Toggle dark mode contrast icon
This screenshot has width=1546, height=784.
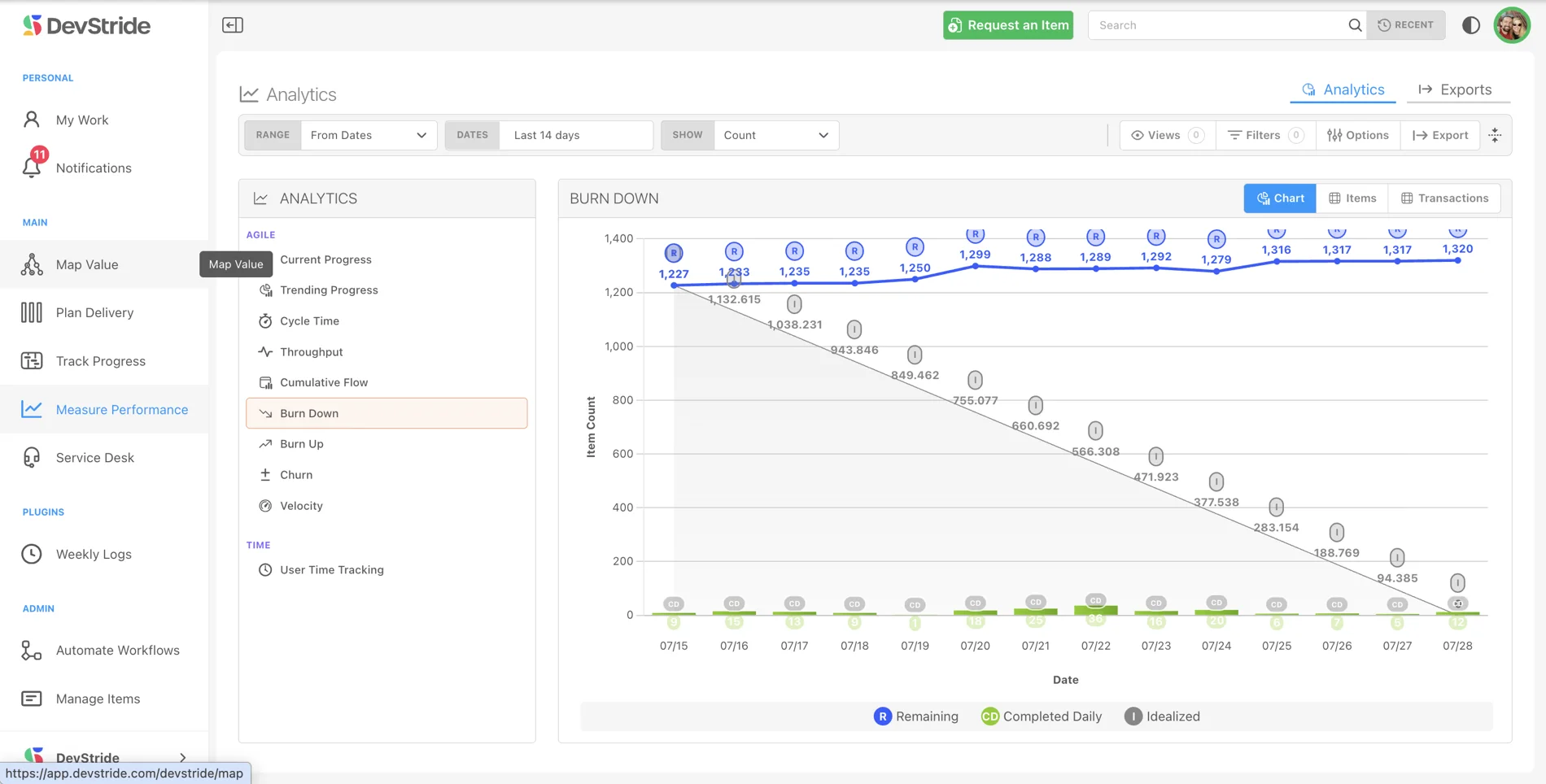pyautogui.click(x=1471, y=25)
